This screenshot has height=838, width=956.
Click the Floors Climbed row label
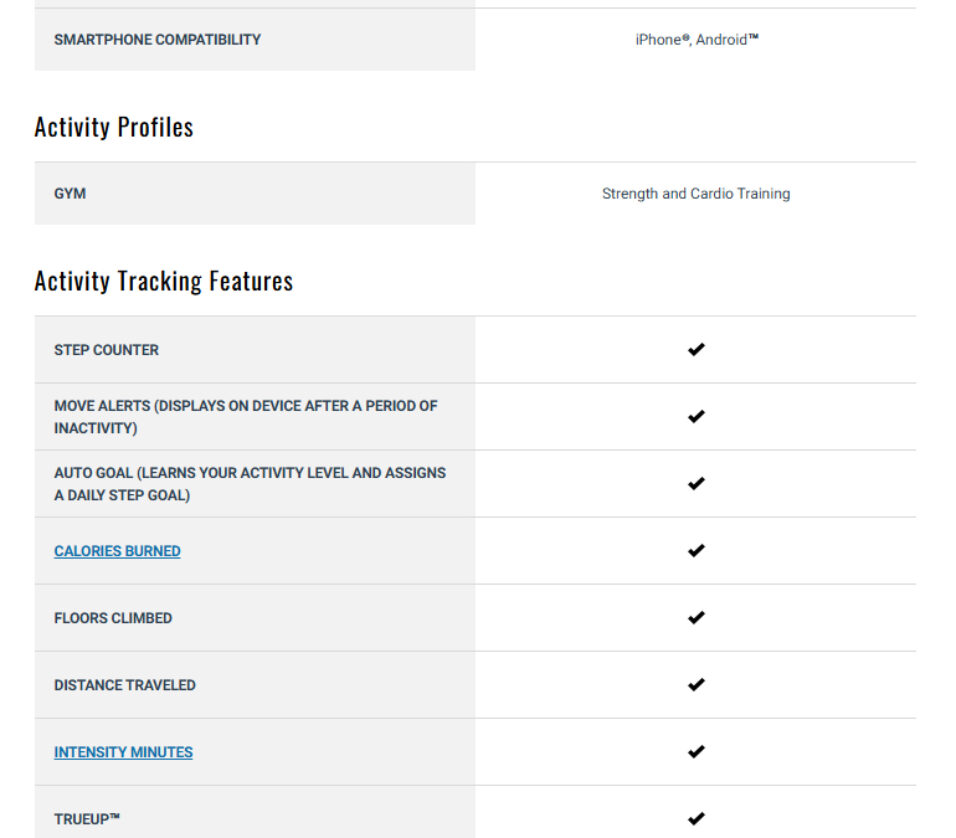pyautogui.click(x=113, y=618)
